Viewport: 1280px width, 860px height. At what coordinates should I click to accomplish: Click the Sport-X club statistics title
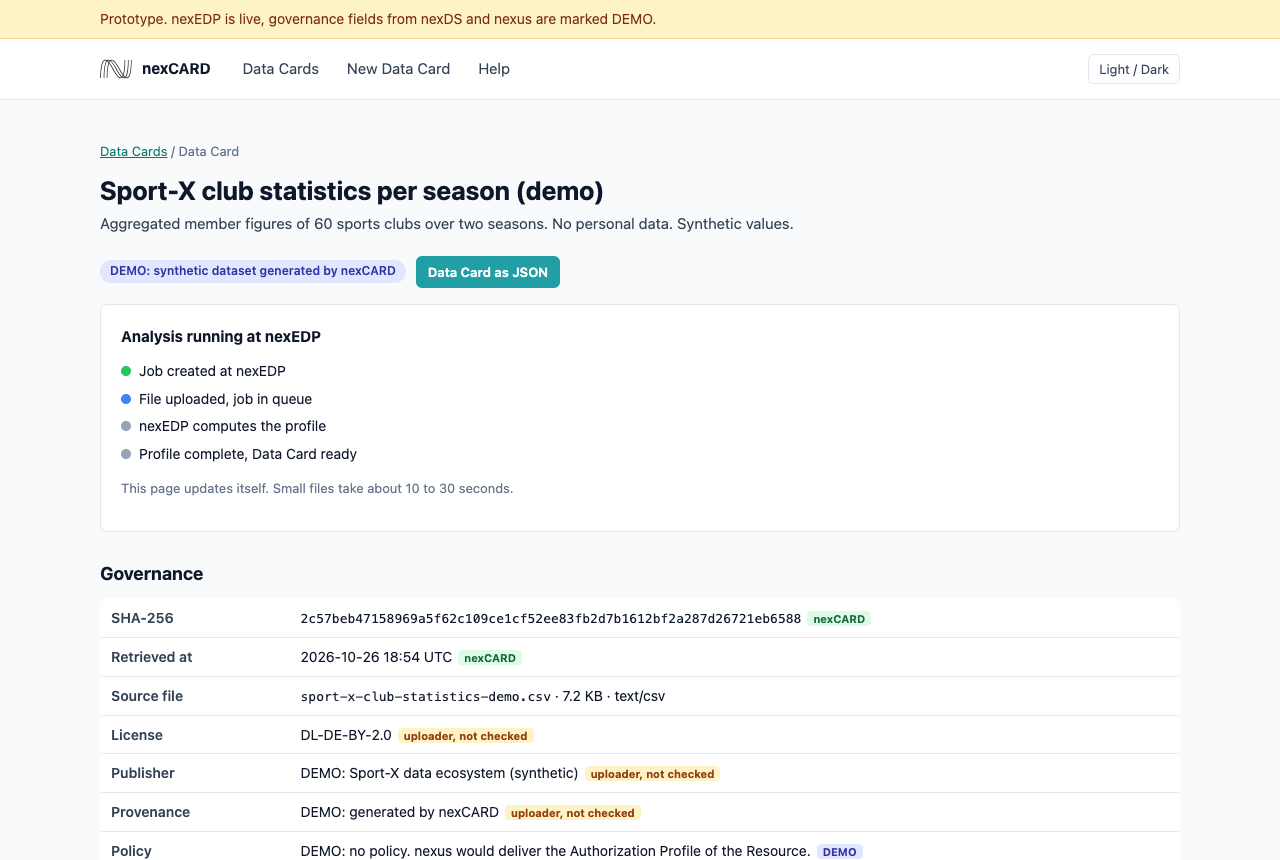point(352,191)
